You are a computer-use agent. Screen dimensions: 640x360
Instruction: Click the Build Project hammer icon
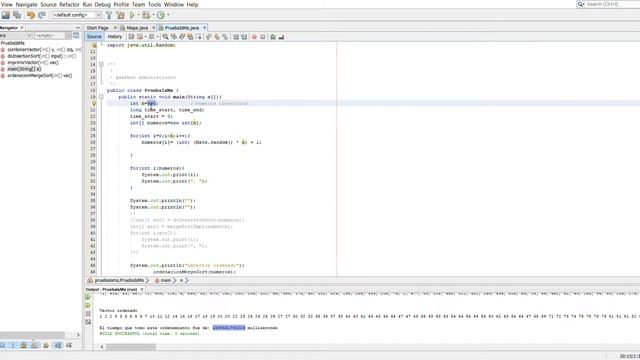[x=109, y=15]
